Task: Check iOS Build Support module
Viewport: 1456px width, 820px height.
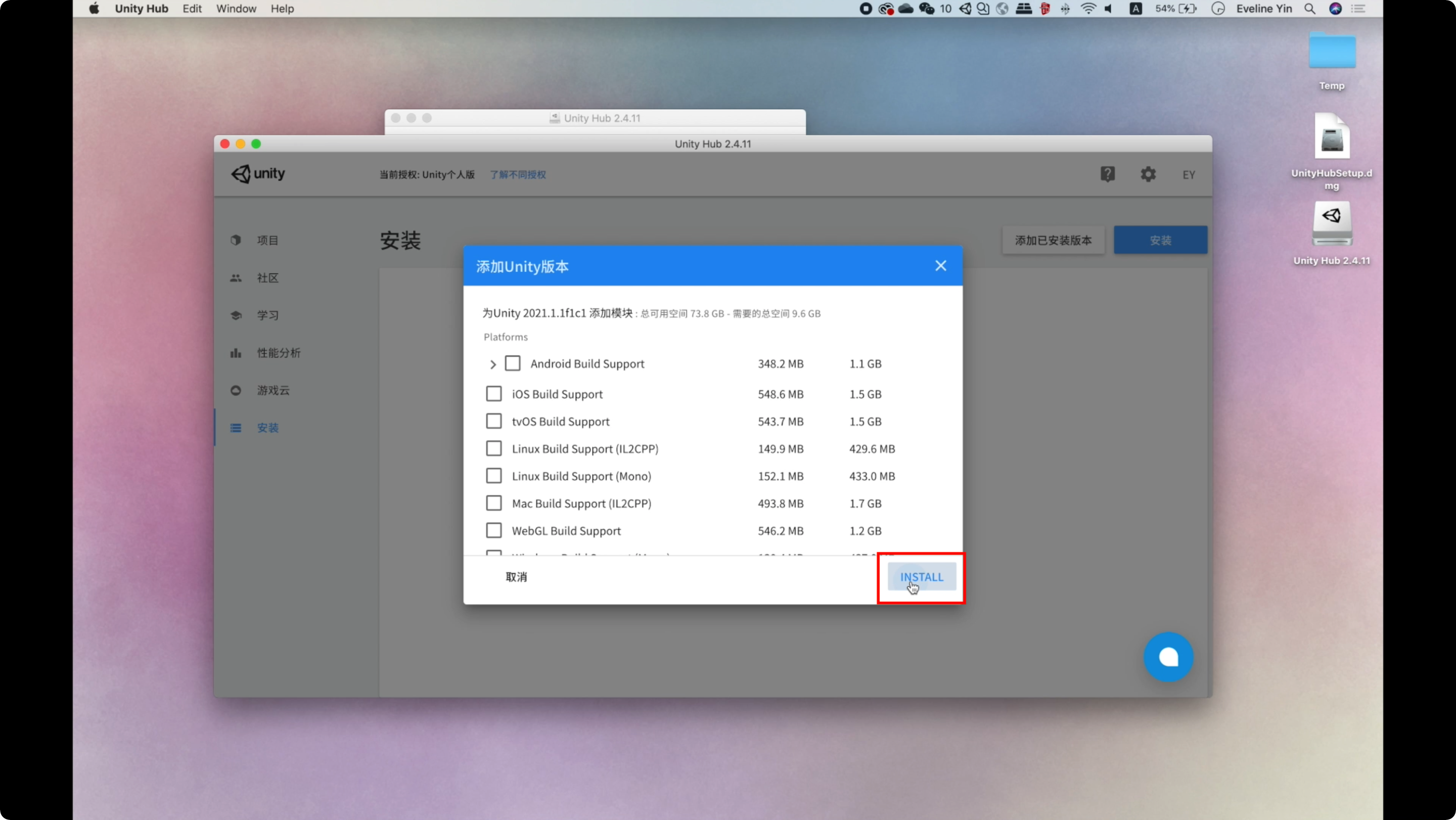Action: 494,394
